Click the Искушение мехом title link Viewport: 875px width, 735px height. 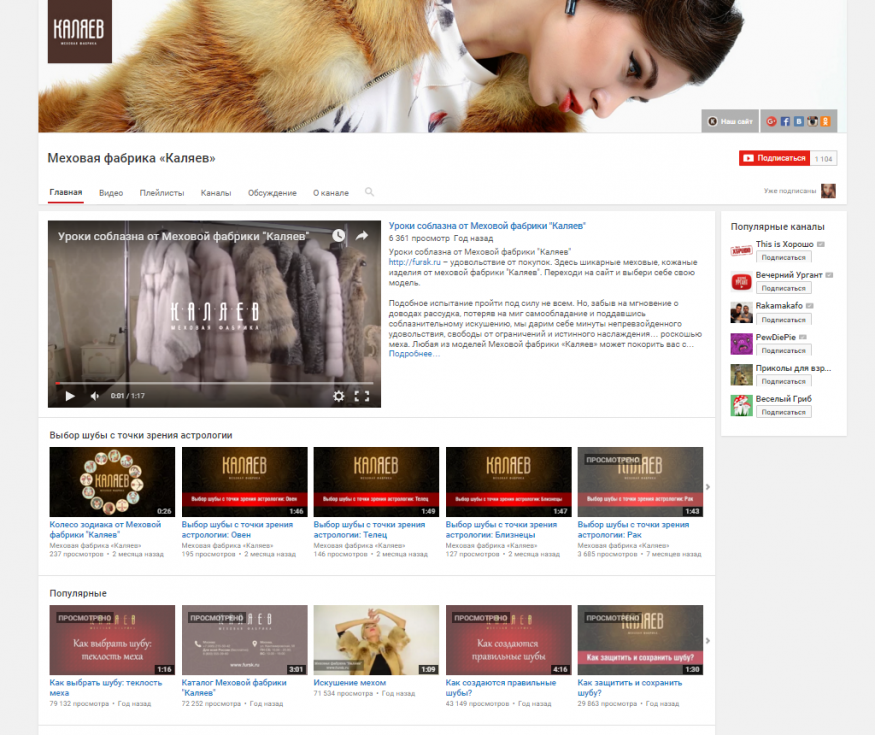pyautogui.click(x=350, y=683)
